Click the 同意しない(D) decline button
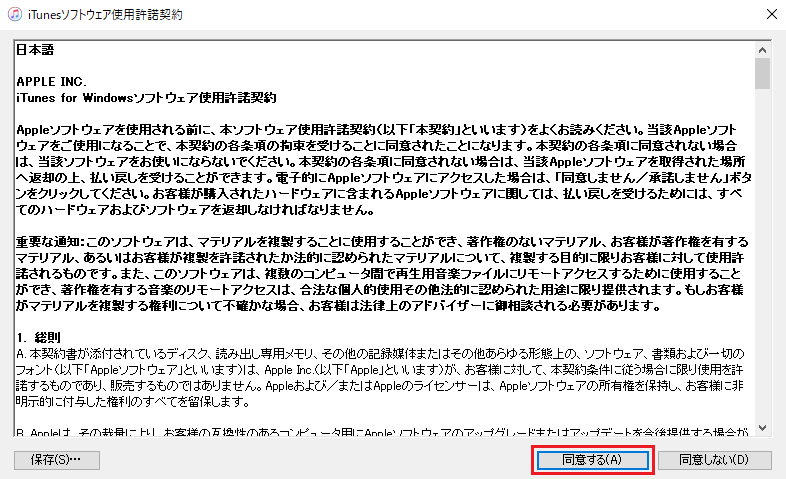The height and width of the screenshot is (479, 786). (714, 460)
